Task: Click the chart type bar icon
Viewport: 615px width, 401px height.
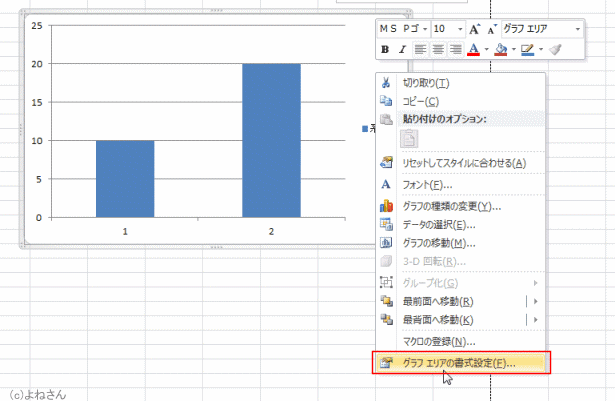Action: (386, 206)
